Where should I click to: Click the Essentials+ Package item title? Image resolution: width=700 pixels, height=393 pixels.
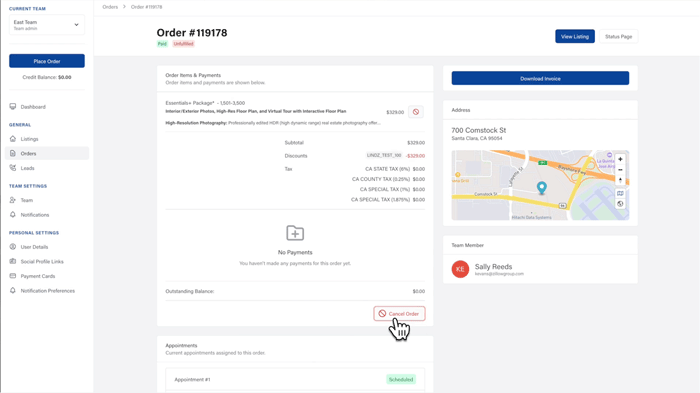[x=205, y=103]
